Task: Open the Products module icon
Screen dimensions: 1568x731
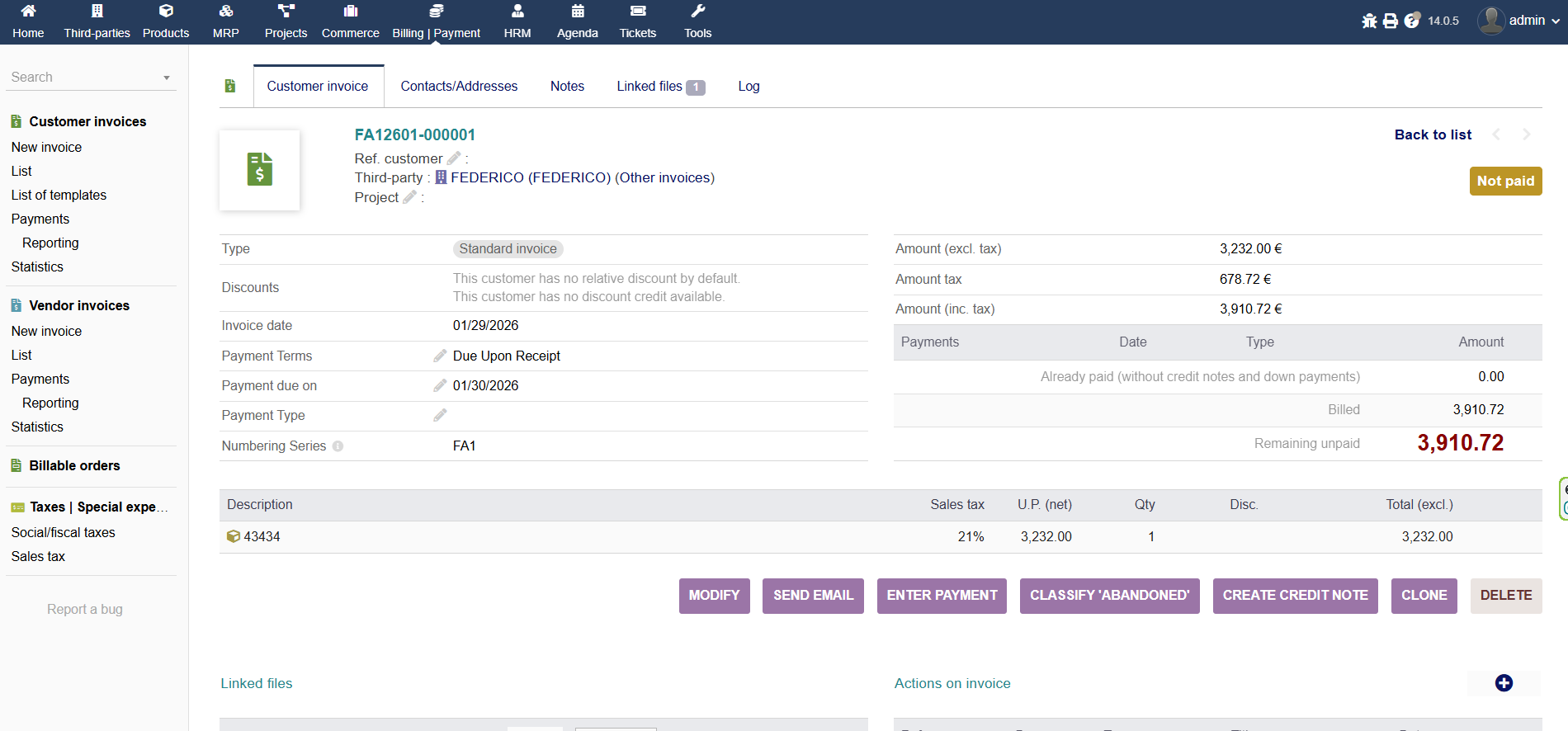Action: click(x=166, y=12)
